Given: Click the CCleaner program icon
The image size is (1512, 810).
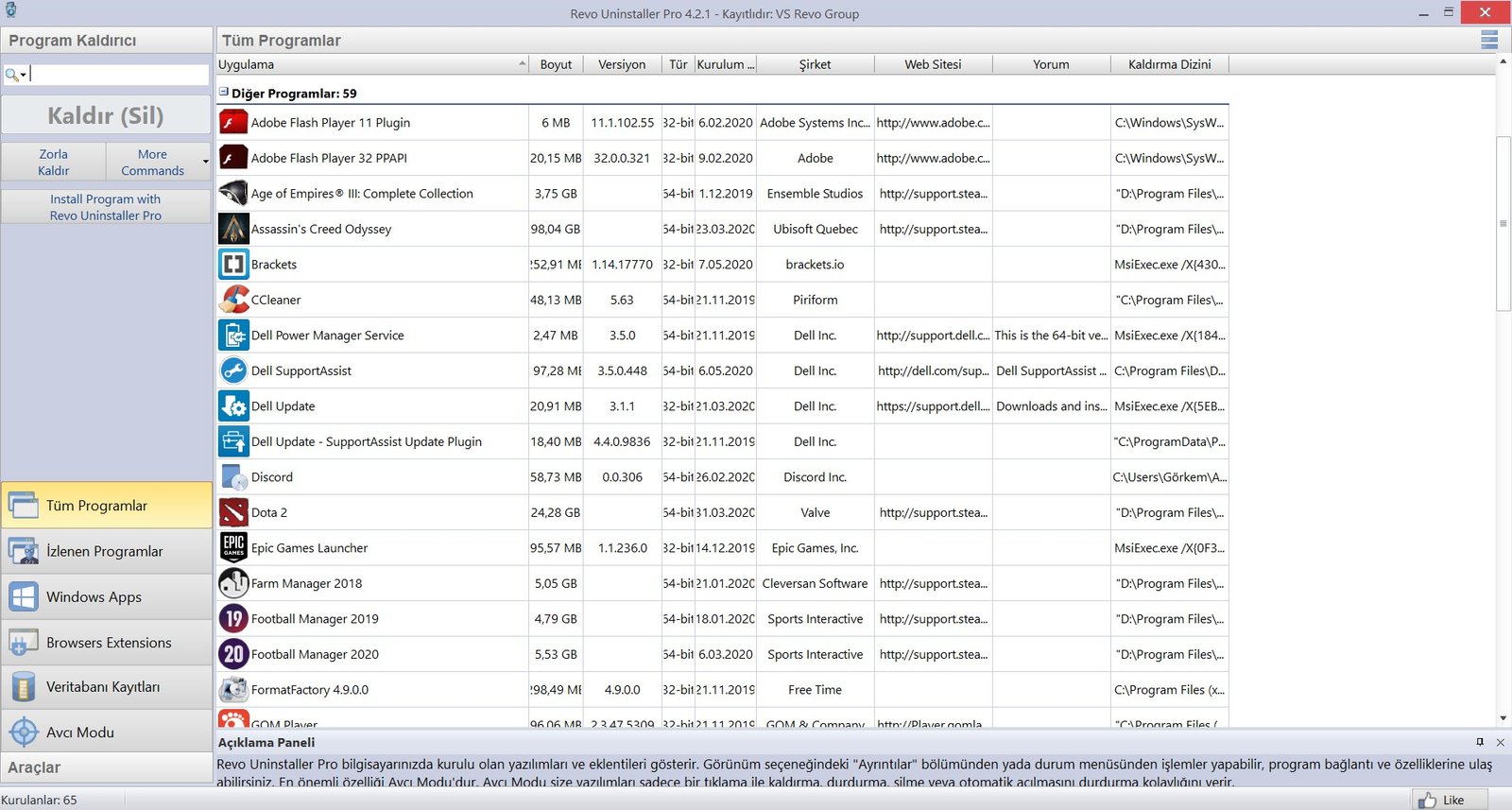Looking at the screenshot, I should pos(233,300).
